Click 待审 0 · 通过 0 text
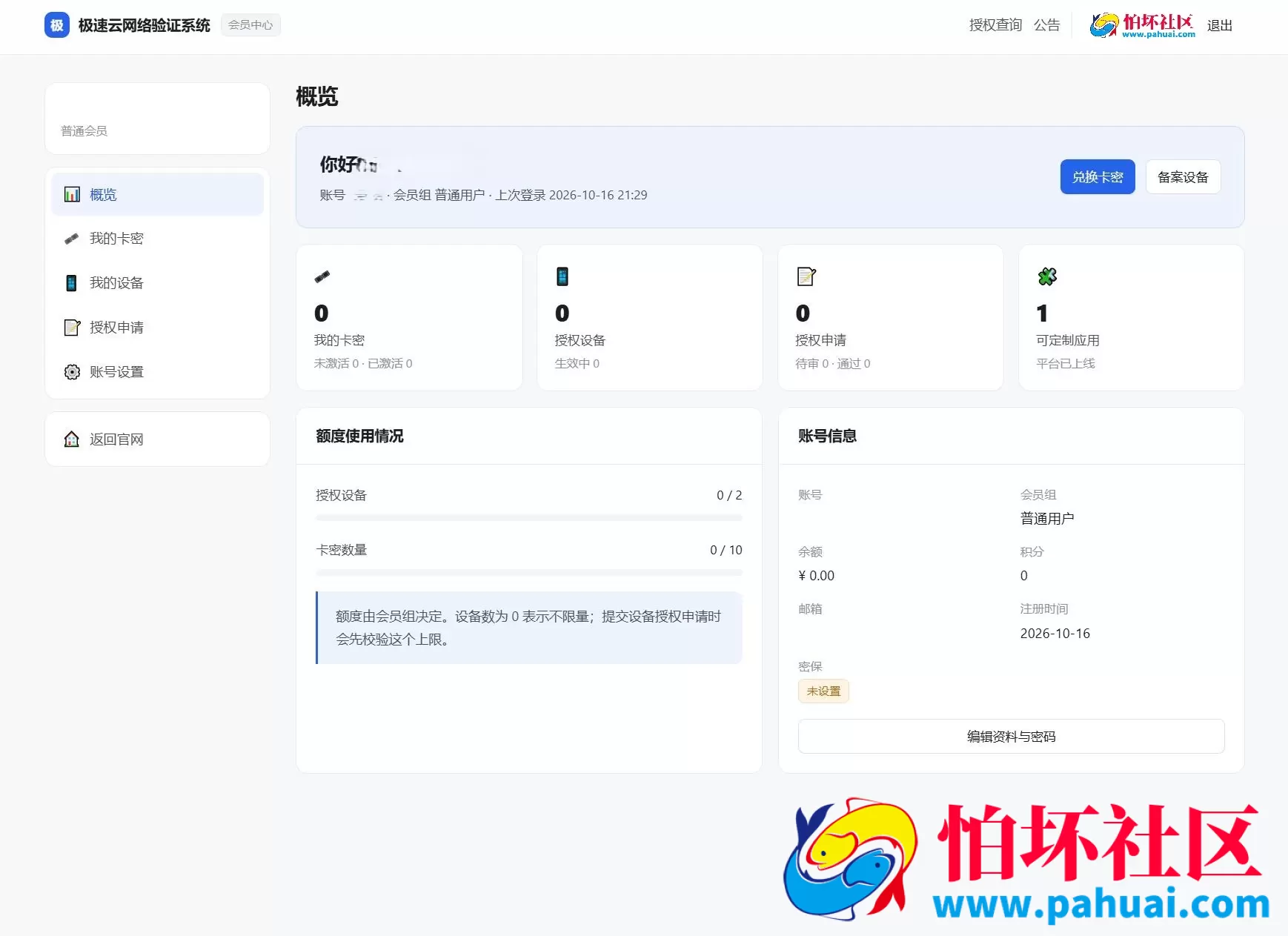The image size is (1288, 936). pos(833,363)
